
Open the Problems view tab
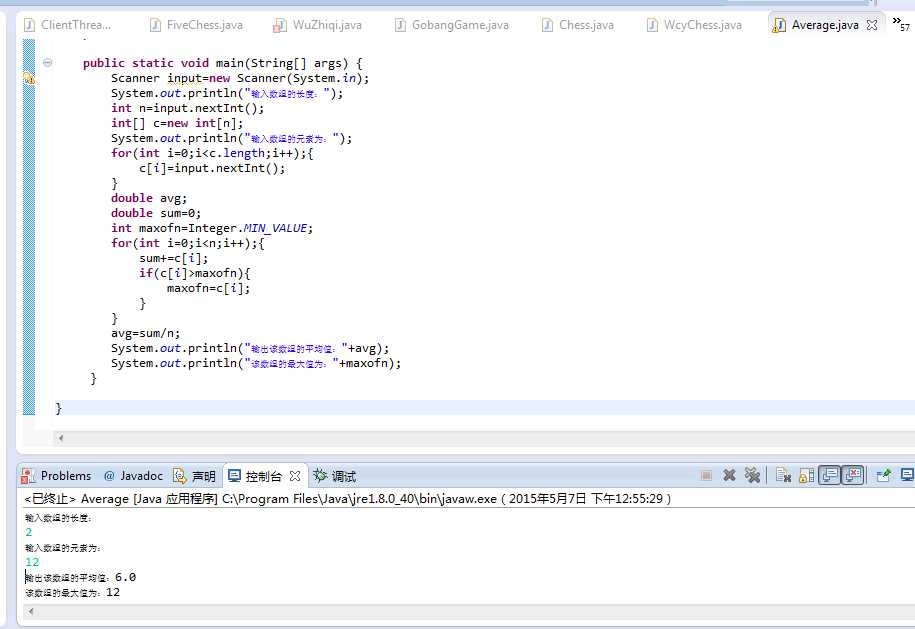56,476
